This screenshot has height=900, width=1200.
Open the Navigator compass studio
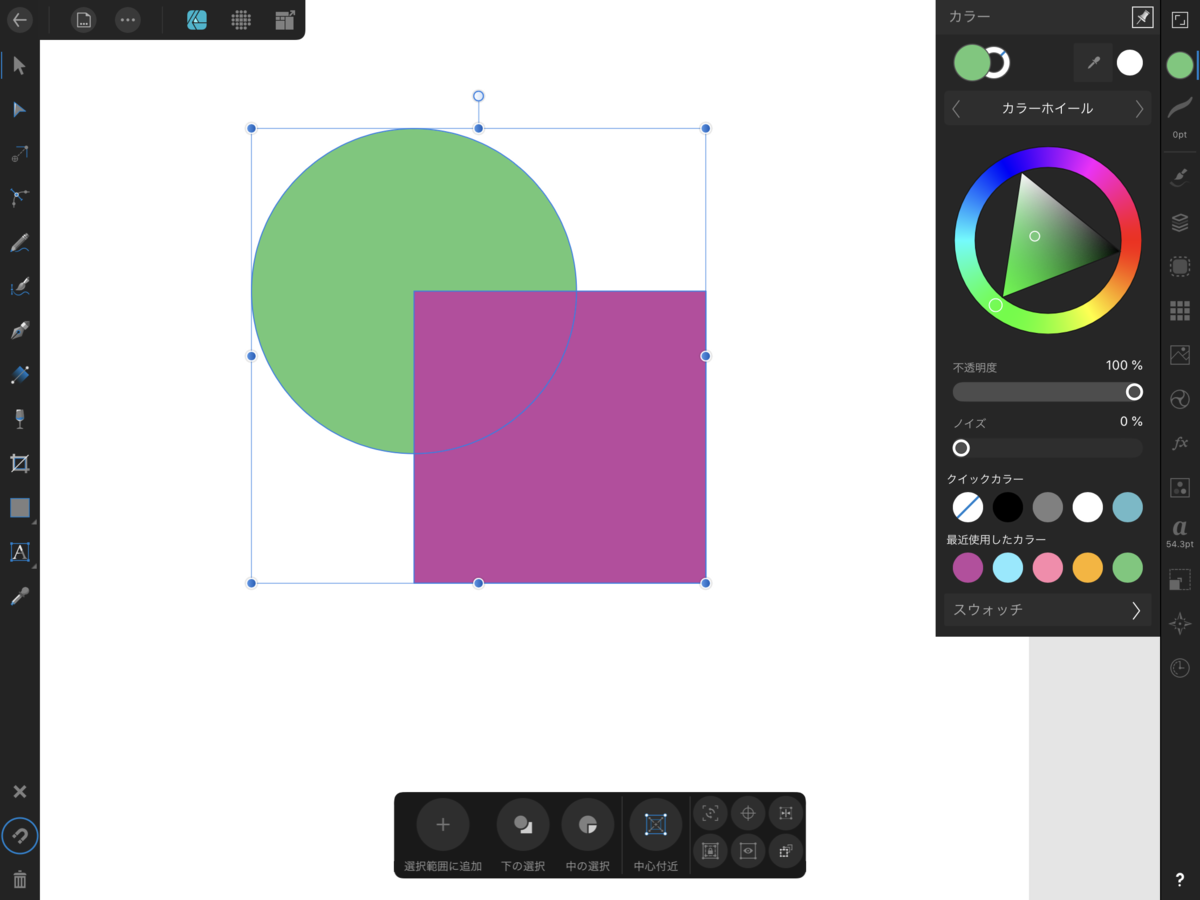(x=1180, y=623)
